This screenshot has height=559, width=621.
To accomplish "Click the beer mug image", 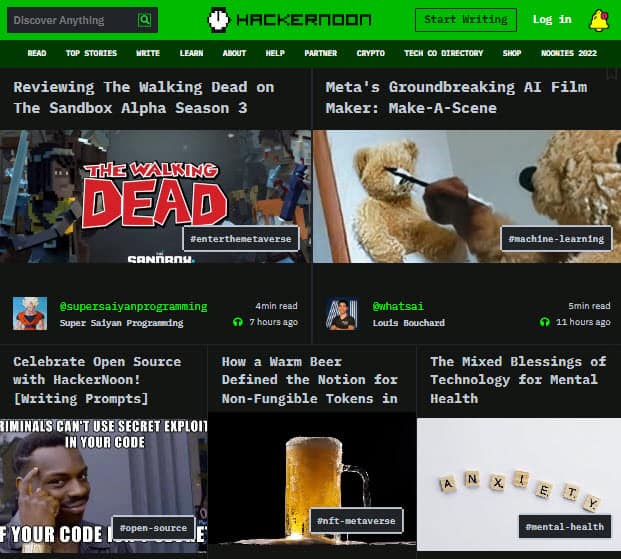I will point(312,481).
